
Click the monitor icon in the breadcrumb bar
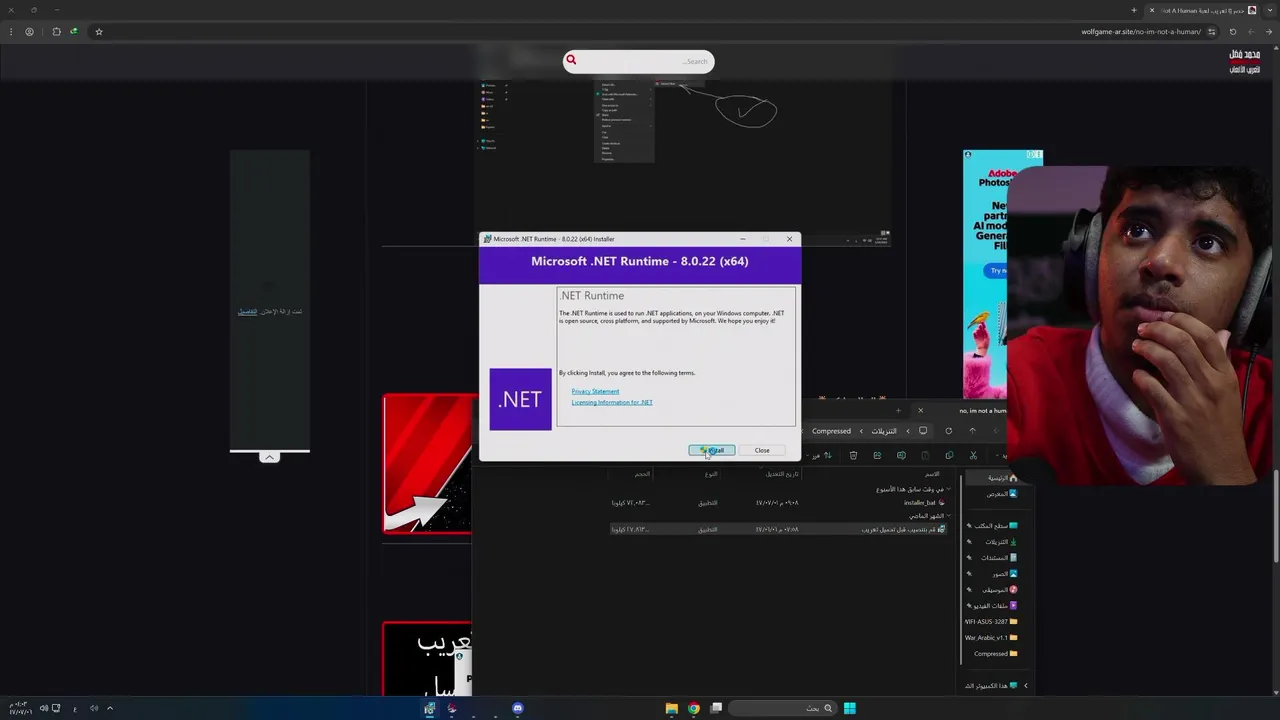pyautogui.click(x=923, y=431)
